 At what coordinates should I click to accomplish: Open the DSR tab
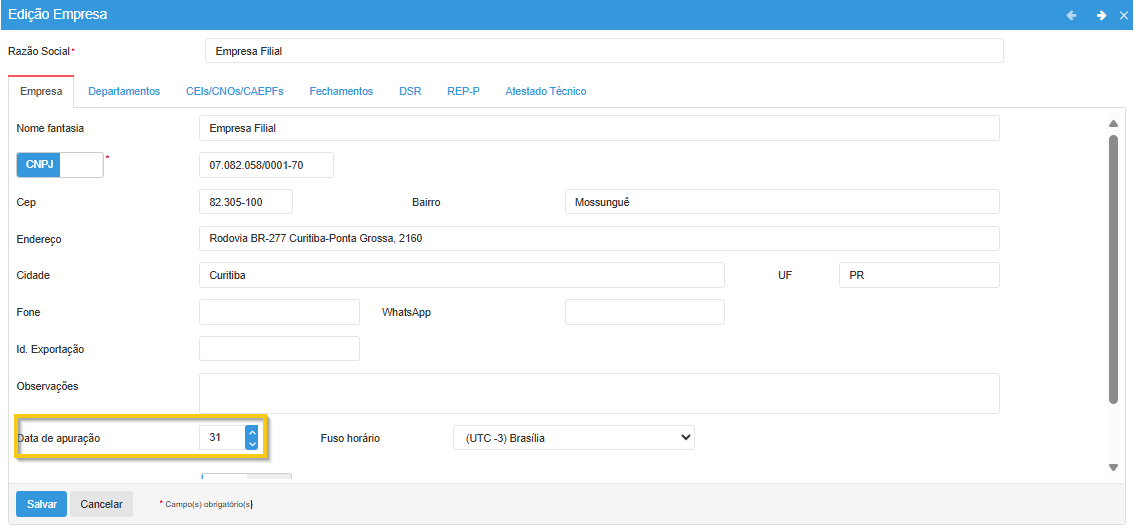coord(410,91)
